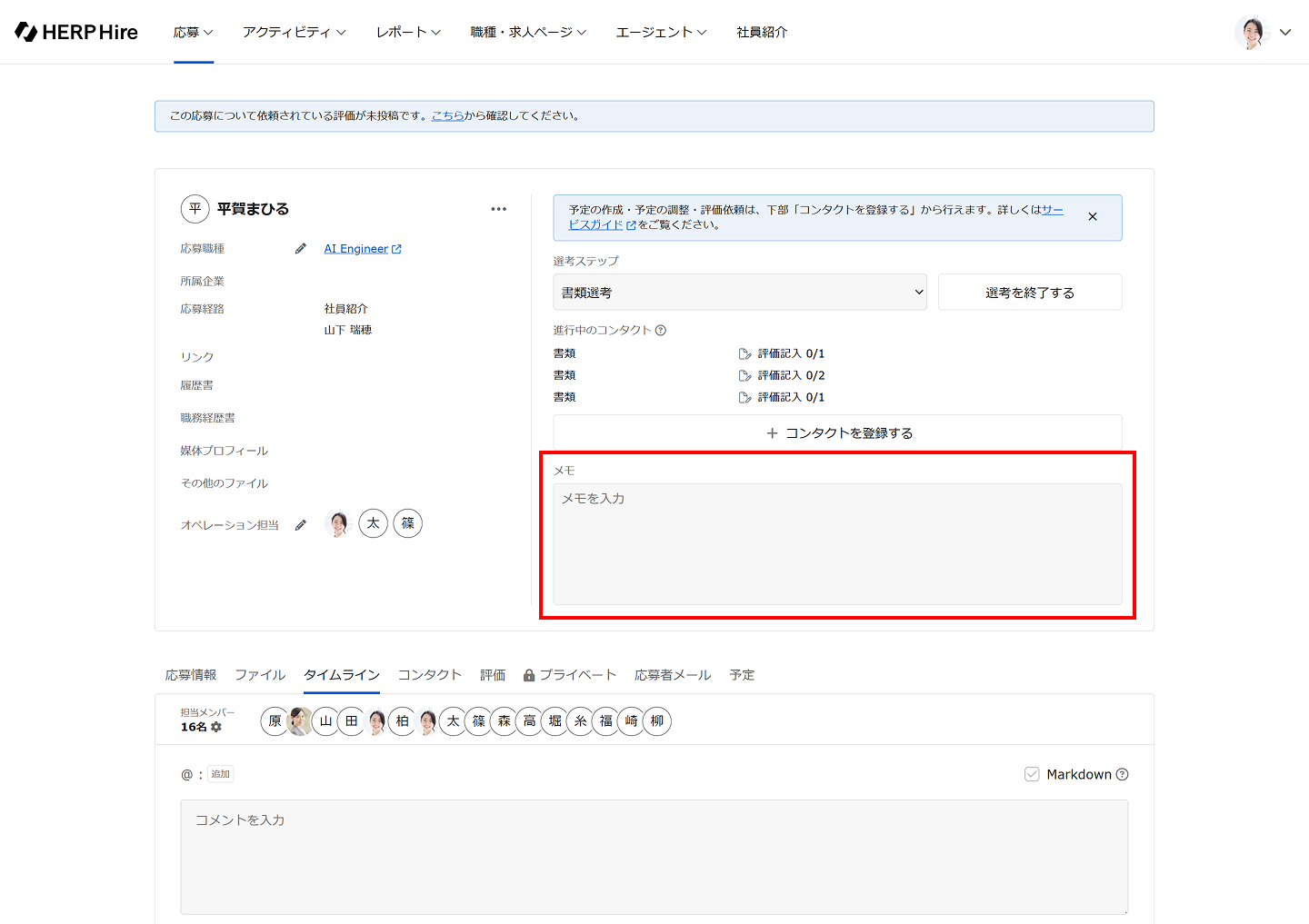Expand the レポート navigation menu
Image resolution: width=1309 pixels, height=924 pixels.
tap(408, 32)
